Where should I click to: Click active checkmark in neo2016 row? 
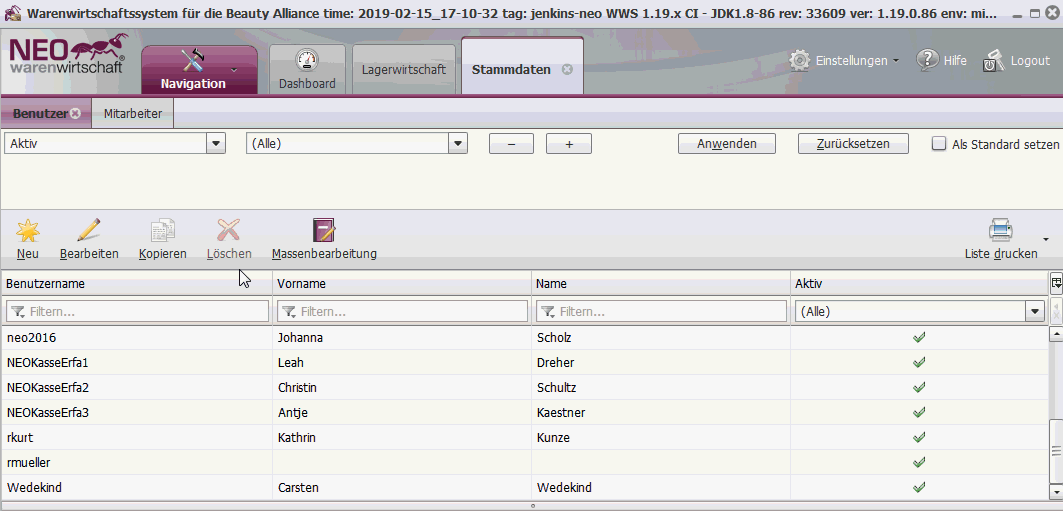(x=919, y=338)
